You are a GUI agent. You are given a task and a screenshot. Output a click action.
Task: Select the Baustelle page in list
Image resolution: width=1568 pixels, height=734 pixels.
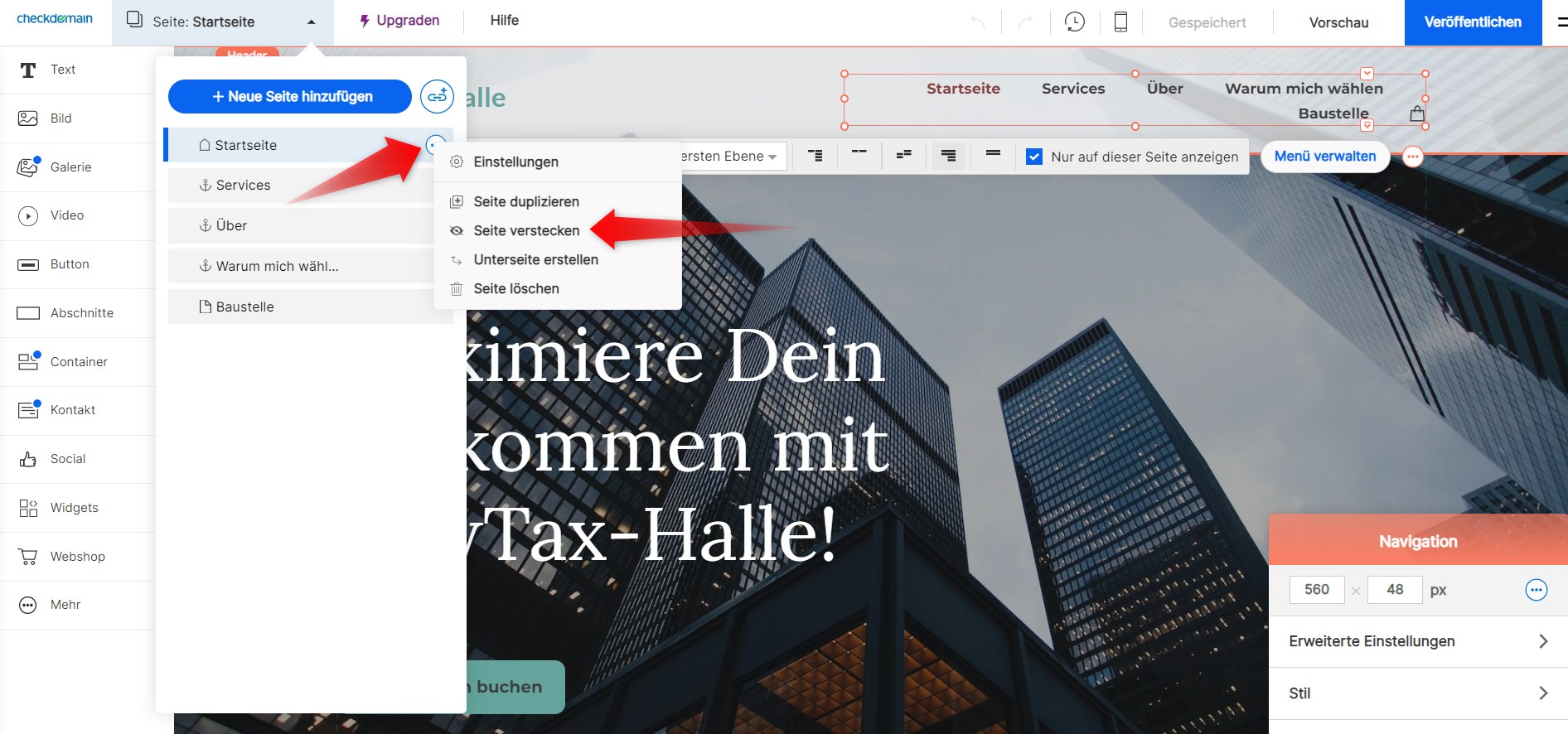(x=245, y=307)
